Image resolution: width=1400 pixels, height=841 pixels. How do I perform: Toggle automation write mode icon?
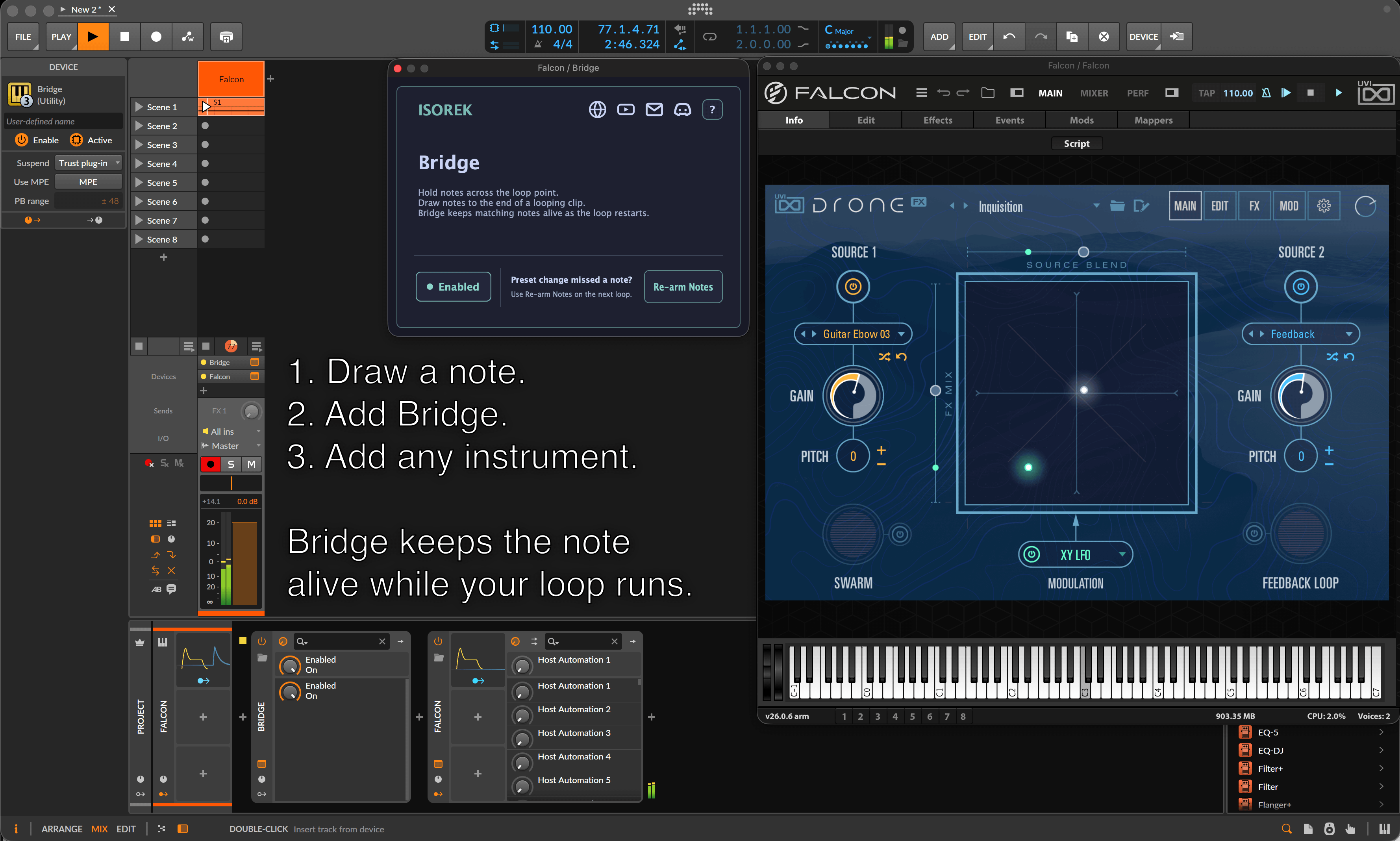coord(187,36)
